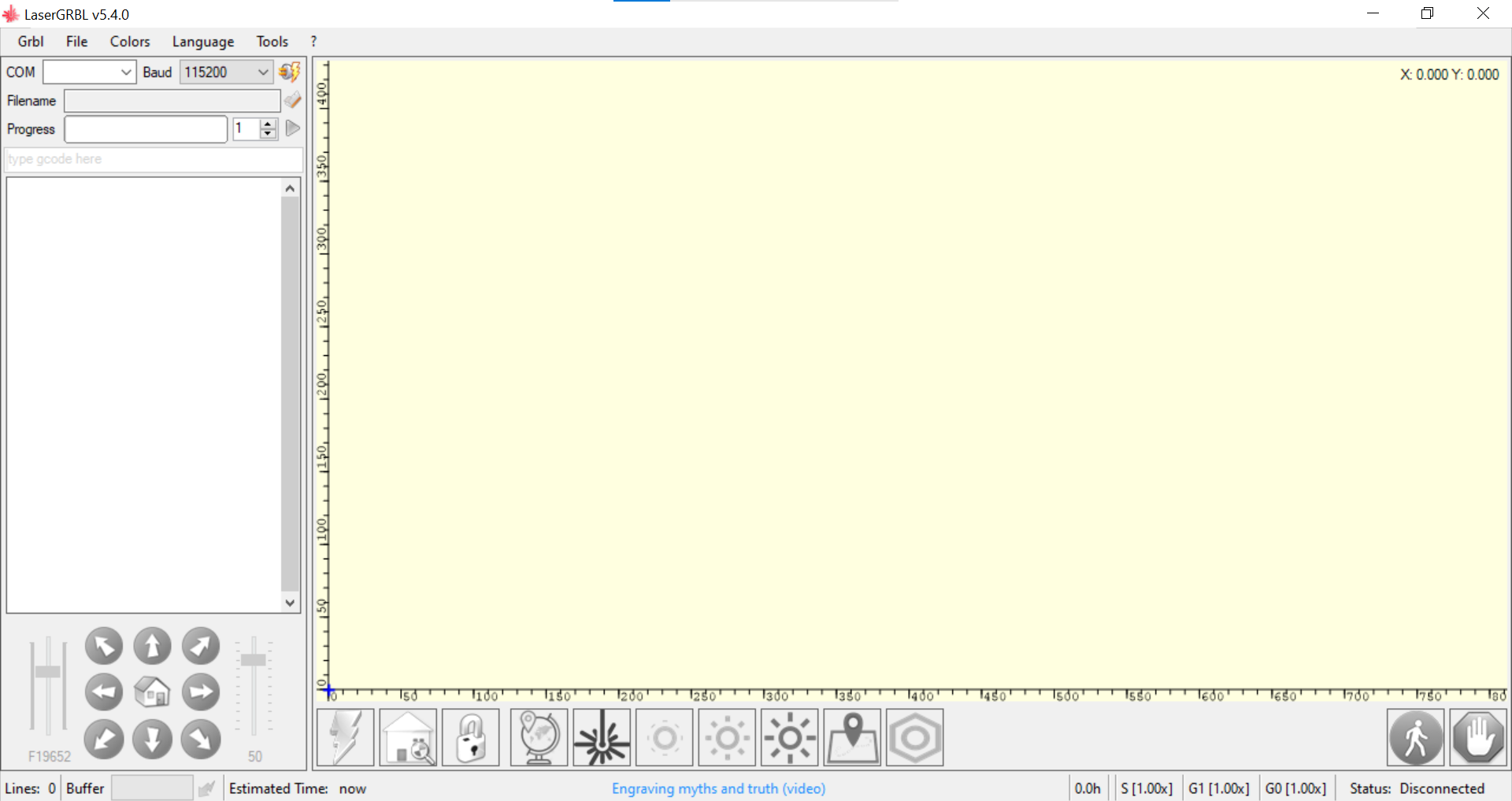Open the Grbl menu
This screenshot has height=801, width=1512.
(x=31, y=42)
